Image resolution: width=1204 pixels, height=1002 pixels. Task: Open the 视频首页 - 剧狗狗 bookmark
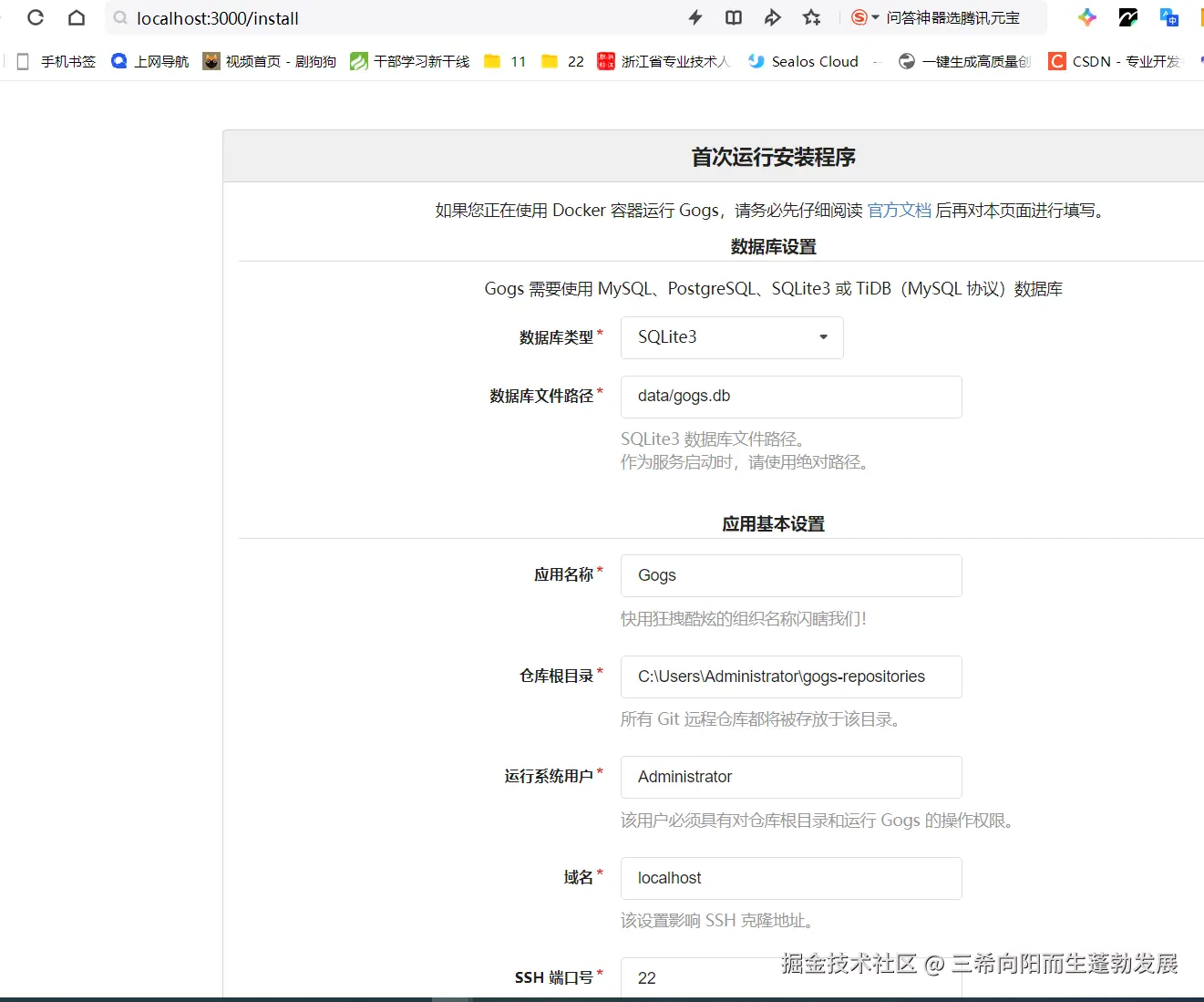point(269,61)
